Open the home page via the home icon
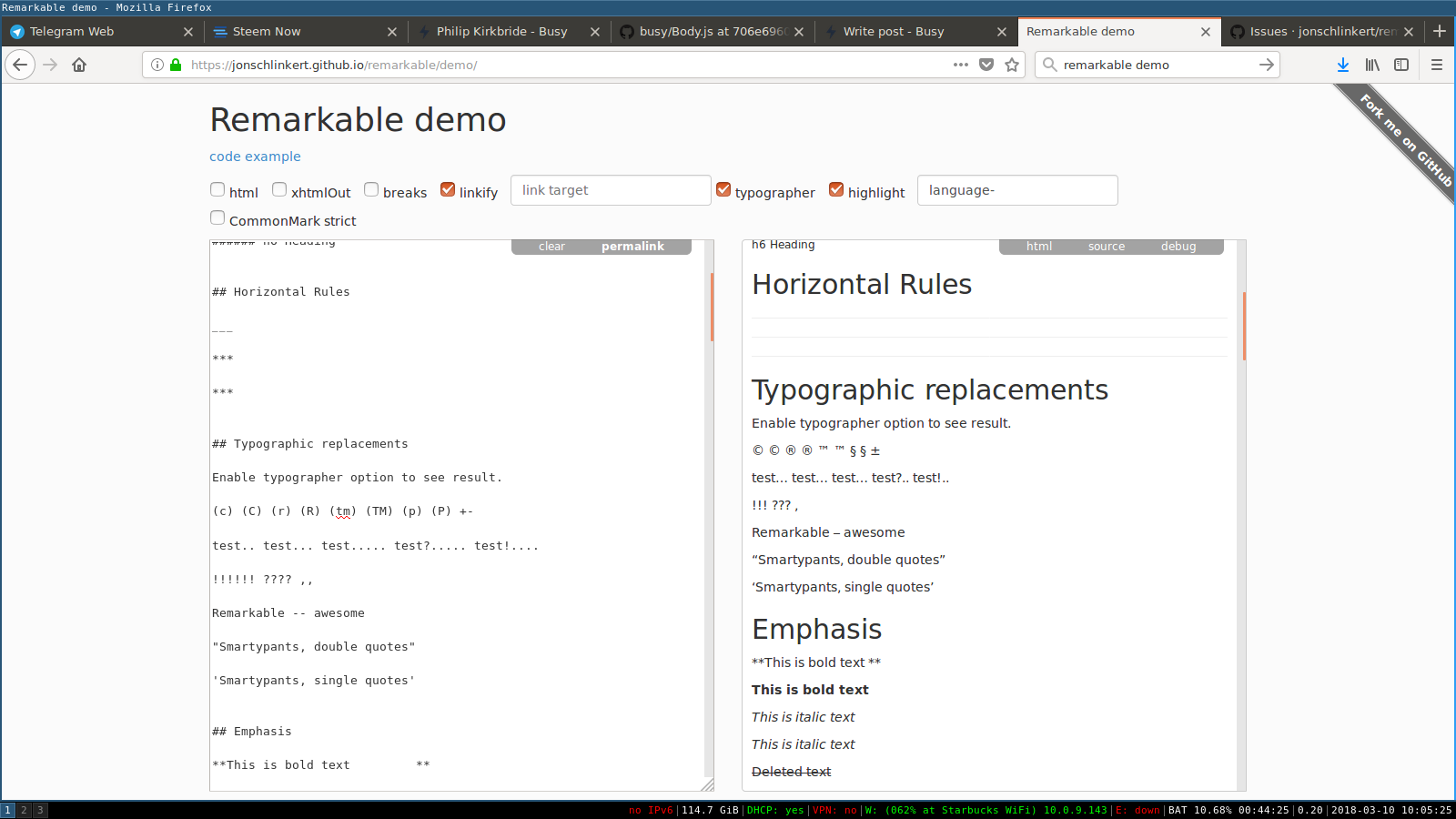 click(79, 65)
